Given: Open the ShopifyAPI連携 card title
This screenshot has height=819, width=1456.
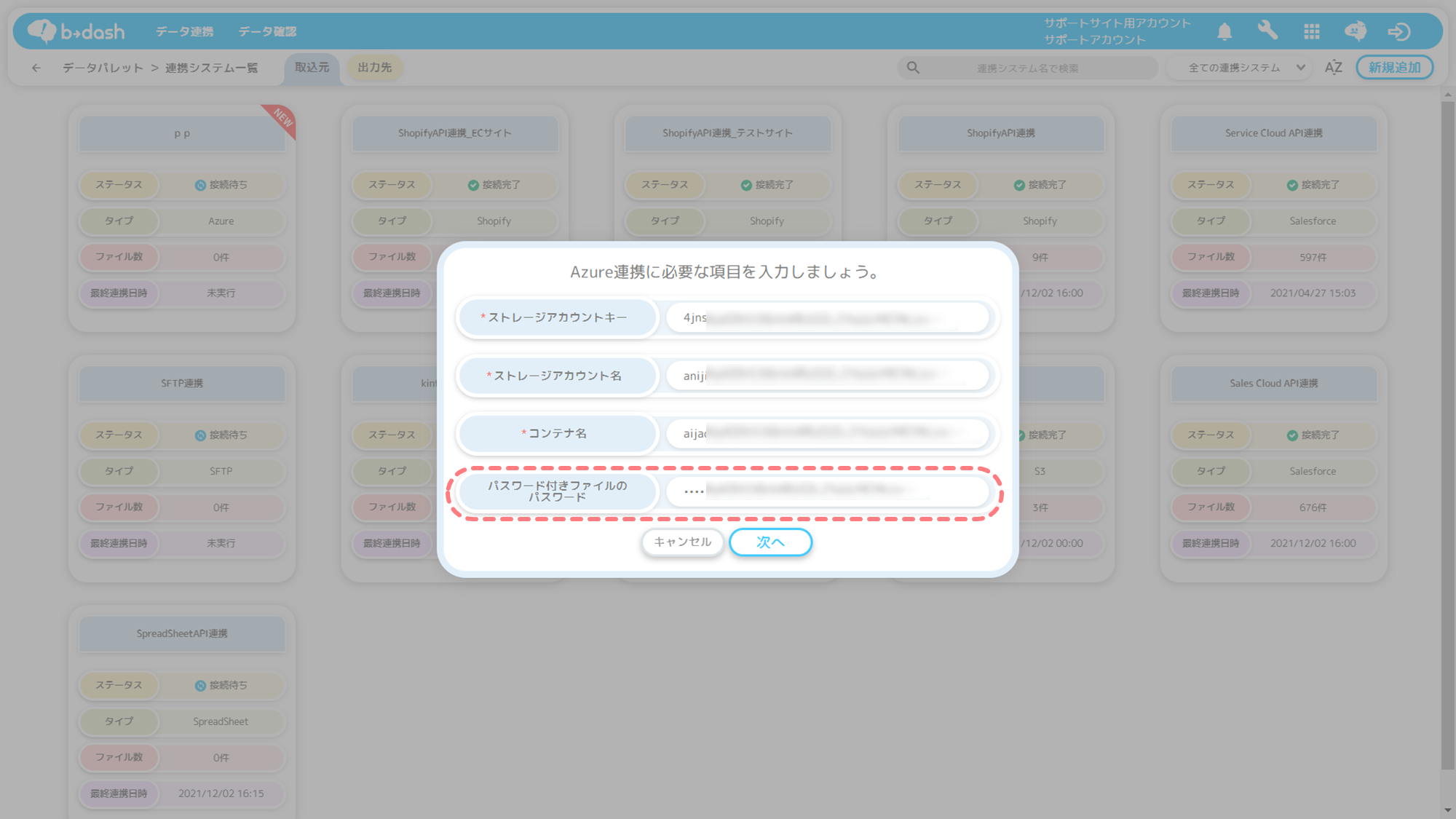Looking at the screenshot, I should click(1001, 133).
